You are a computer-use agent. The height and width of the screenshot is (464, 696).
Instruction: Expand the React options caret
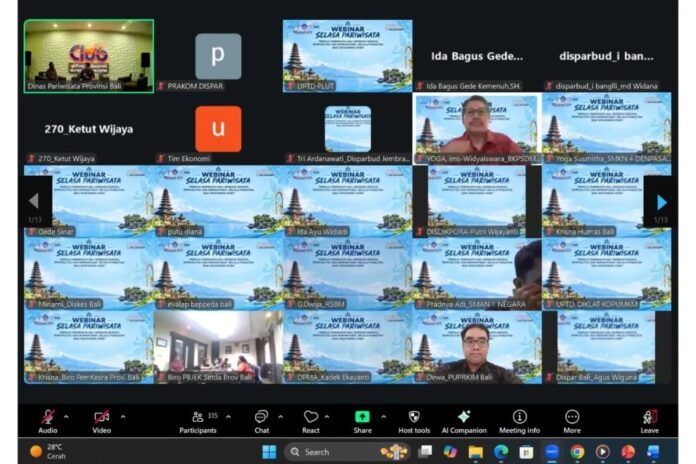coord(327,417)
